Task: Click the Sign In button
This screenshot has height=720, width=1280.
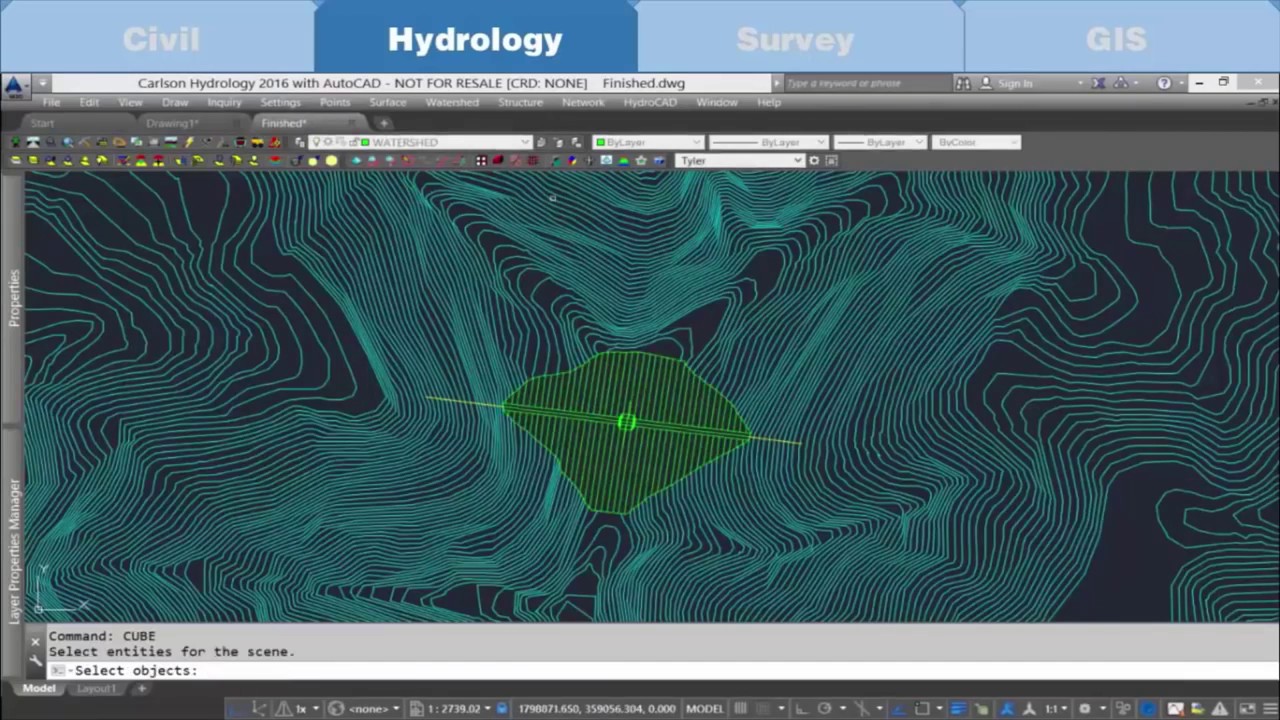Action: pos(1007,83)
